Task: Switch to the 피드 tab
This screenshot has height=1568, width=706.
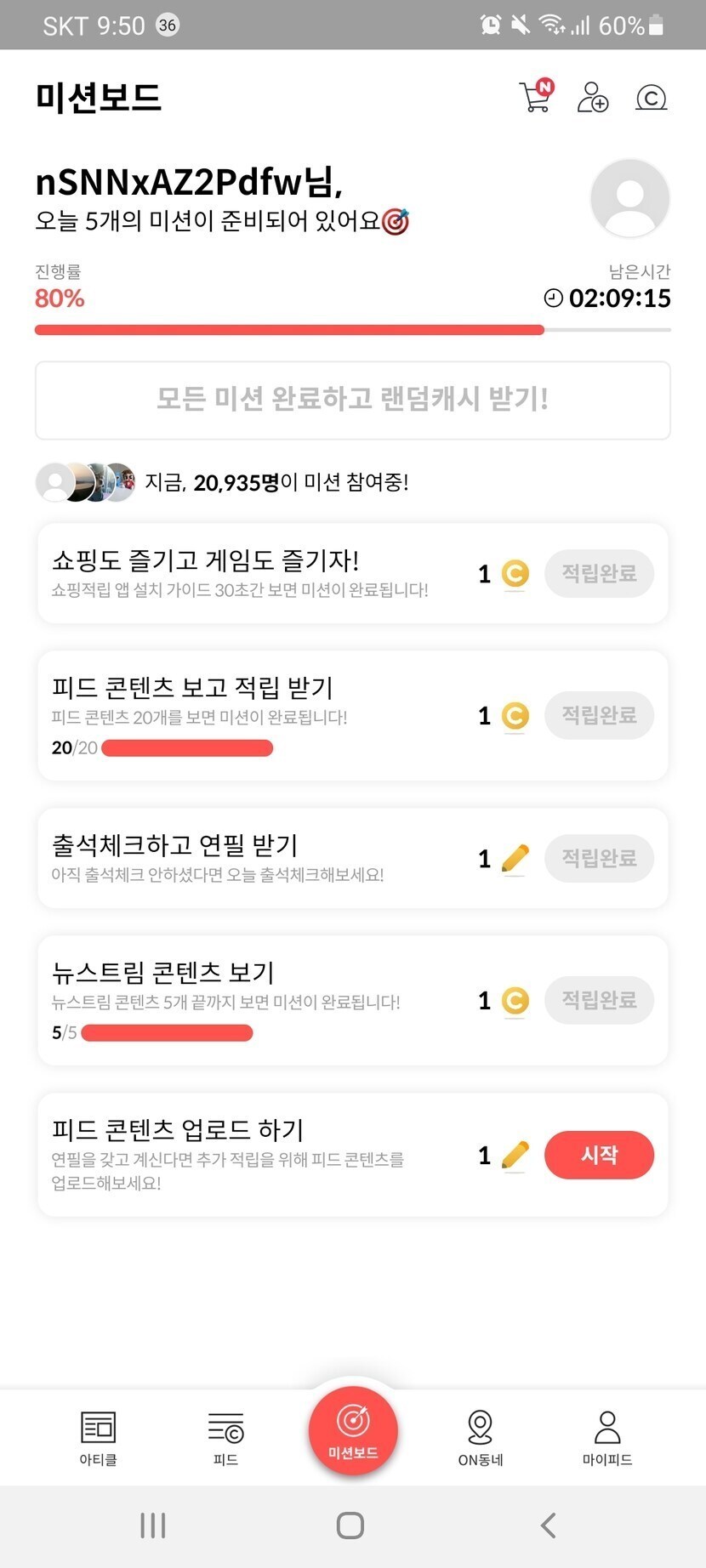Action: coord(225,1437)
